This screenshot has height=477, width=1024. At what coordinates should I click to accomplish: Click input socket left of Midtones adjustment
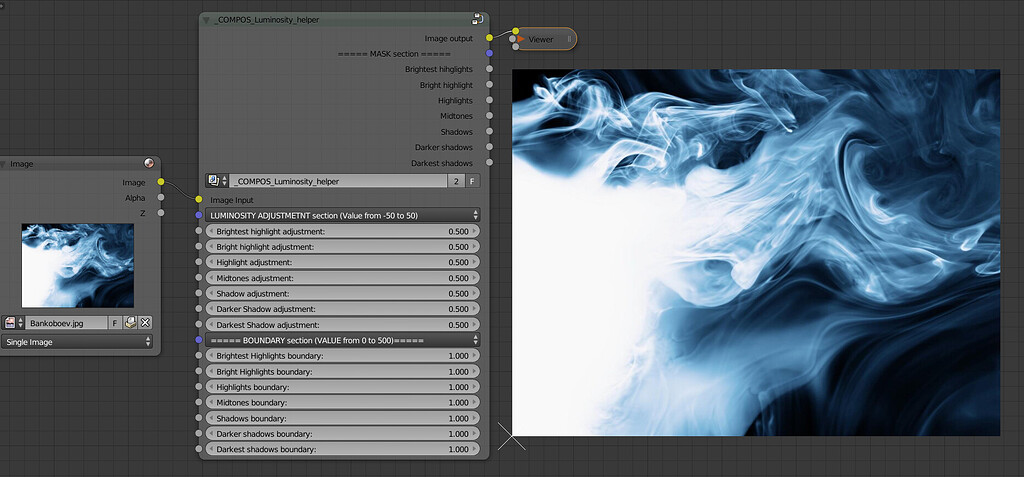pyautogui.click(x=199, y=278)
